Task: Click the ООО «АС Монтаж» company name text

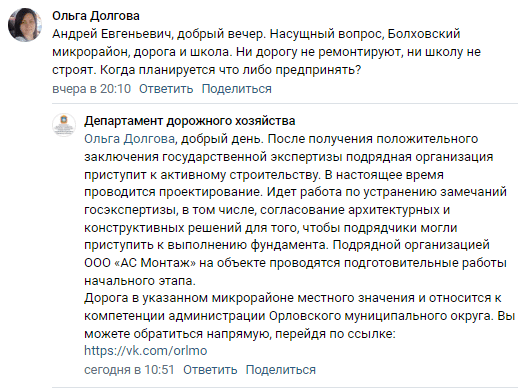Action: tap(140, 263)
